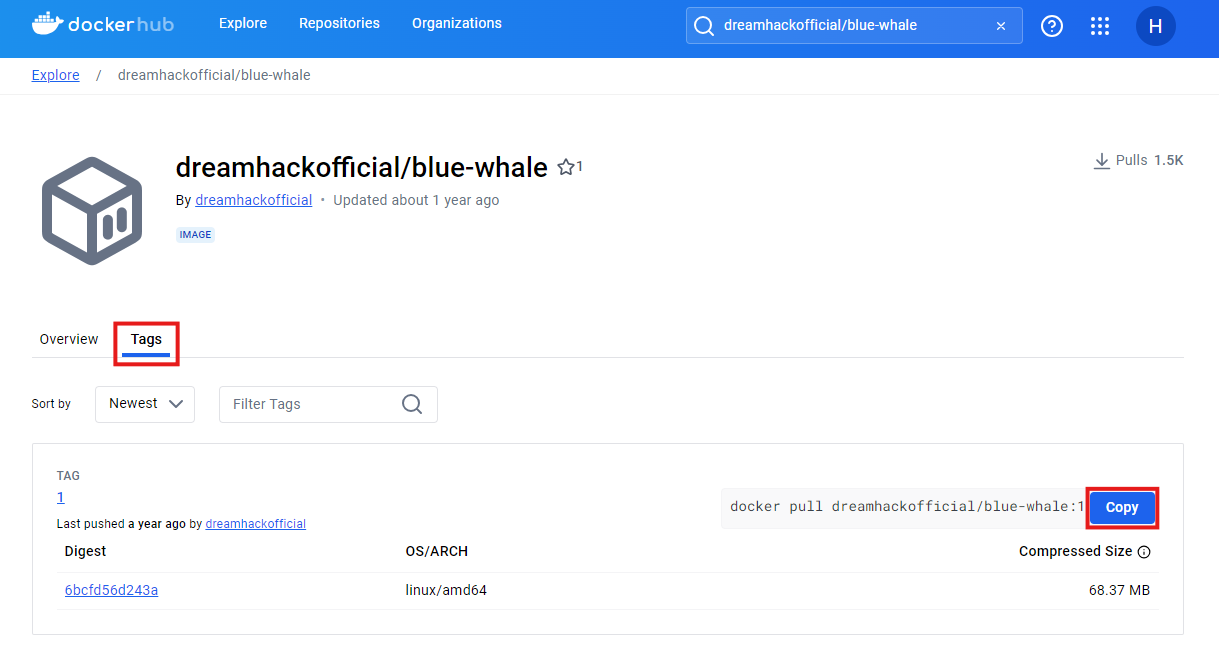The image size is (1219, 660).
Task: Click the Pulls download icon
Action: [1100, 160]
